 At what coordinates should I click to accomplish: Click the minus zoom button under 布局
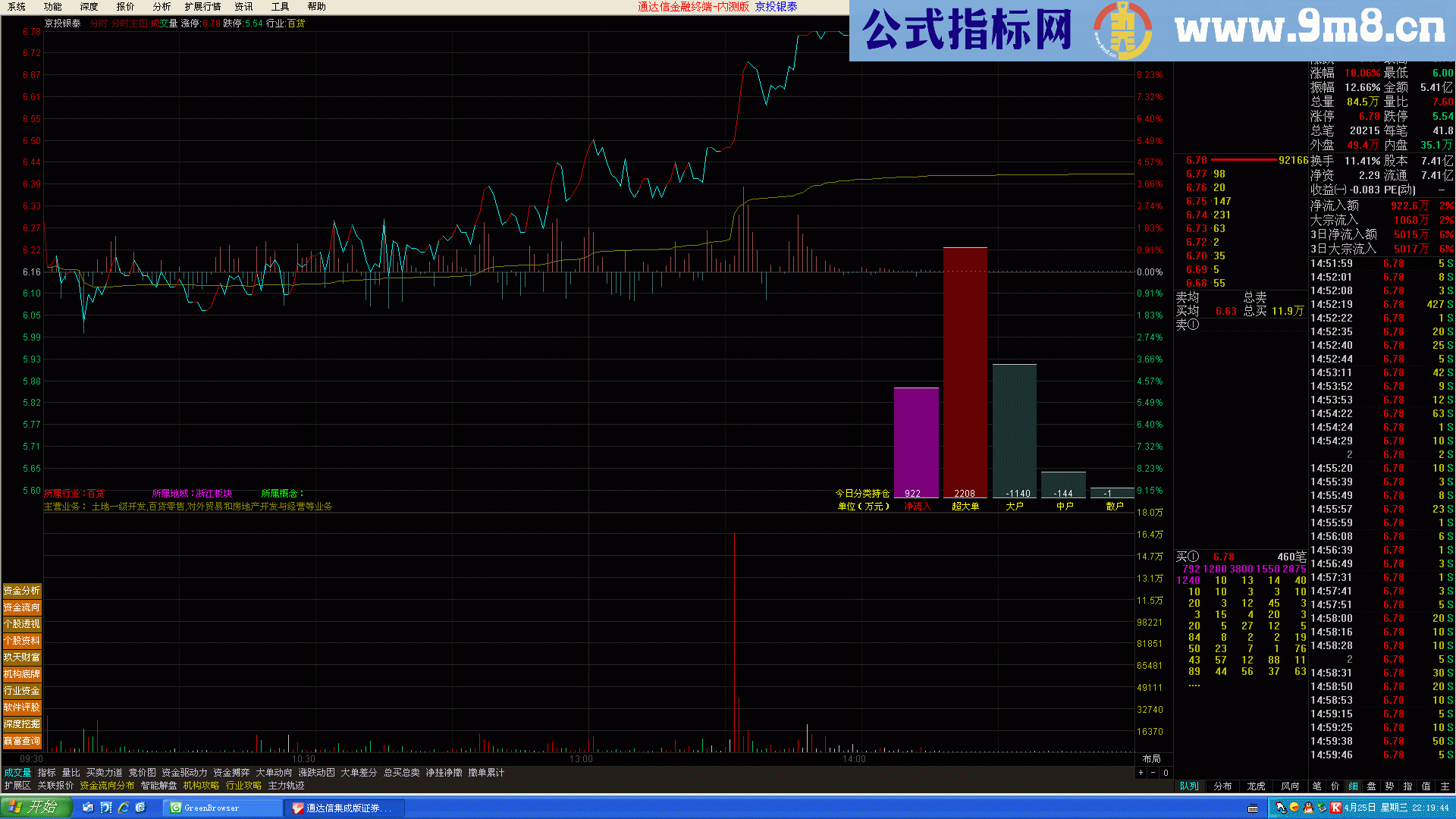1153,773
